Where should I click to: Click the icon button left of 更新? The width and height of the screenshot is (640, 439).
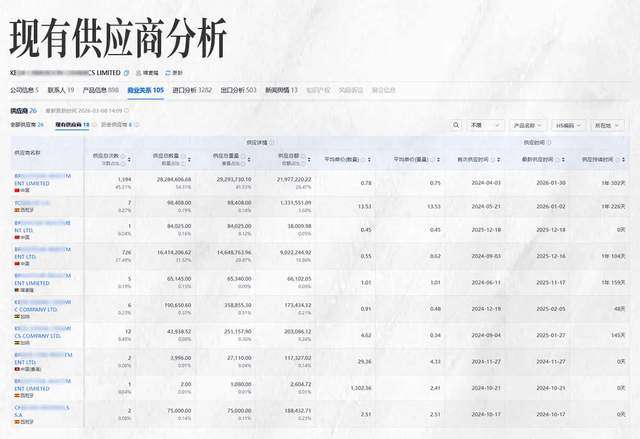(147, 73)
